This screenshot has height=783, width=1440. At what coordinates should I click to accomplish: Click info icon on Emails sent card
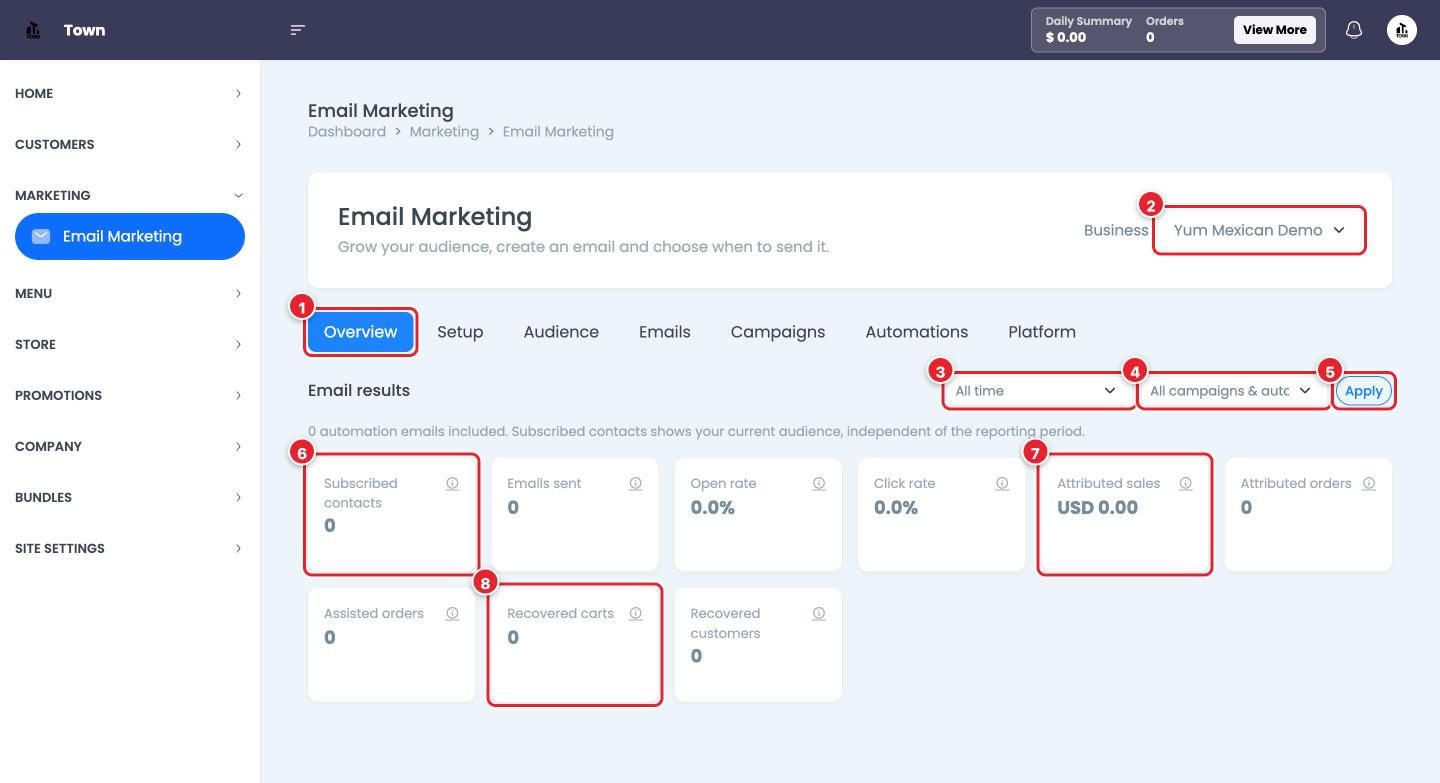tap(635, 483)
